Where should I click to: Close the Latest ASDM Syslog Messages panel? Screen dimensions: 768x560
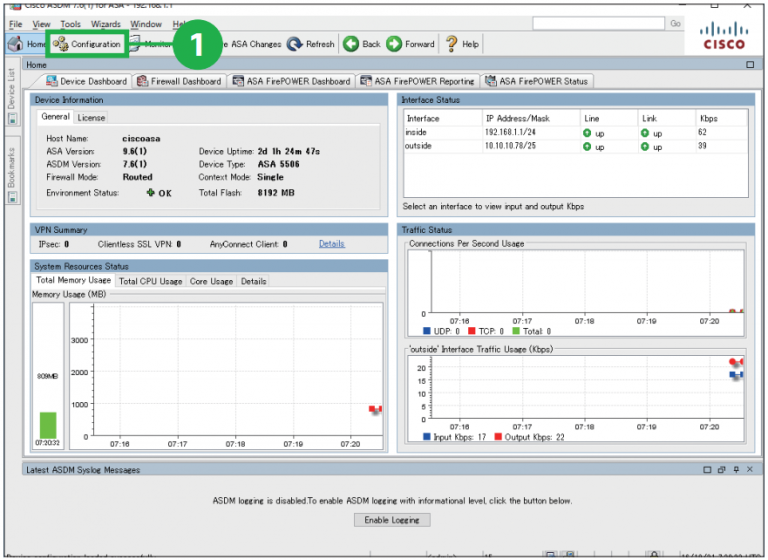pos(750,470)
